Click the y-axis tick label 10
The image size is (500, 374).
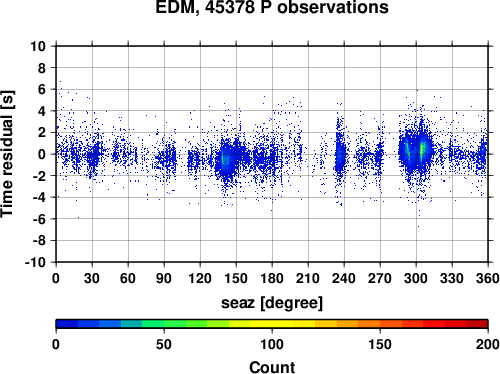tap(38, 46)
